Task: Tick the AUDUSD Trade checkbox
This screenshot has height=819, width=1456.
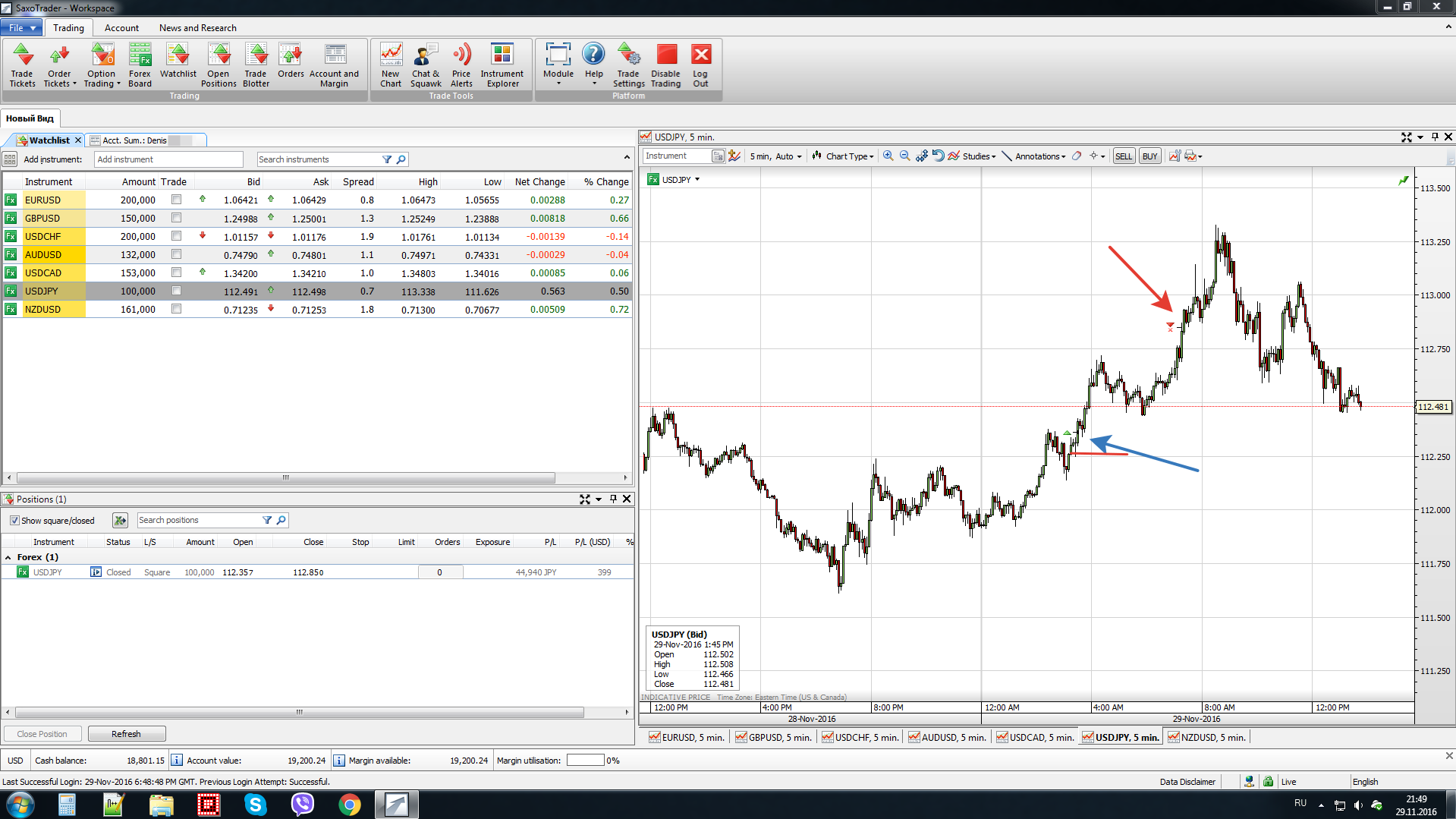Action: [176, 254]
